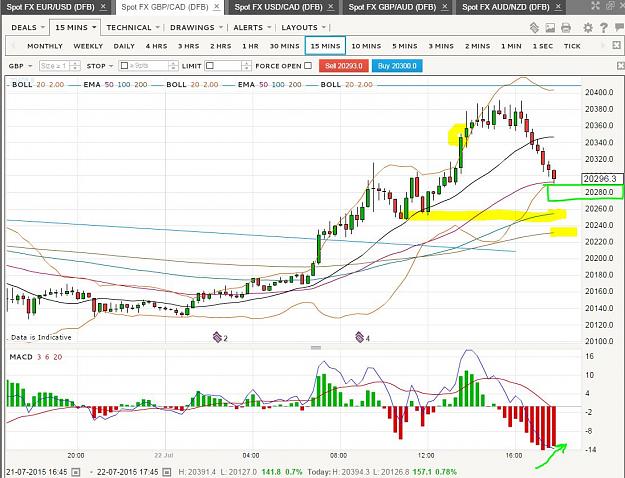Close the EUR/USD tab
This screenshot has width=625, height=478.
(103, 7)
